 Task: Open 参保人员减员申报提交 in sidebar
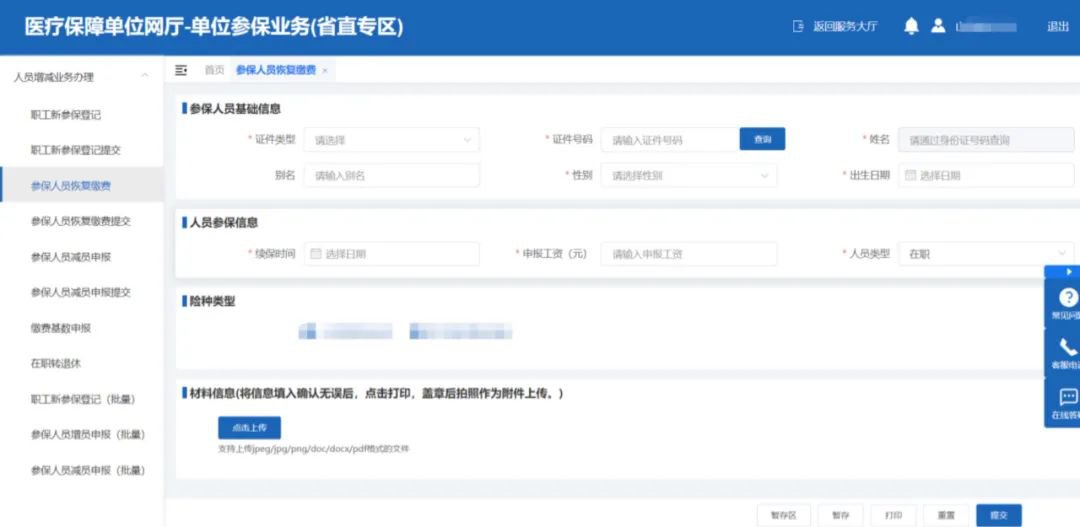click(81, 292)
